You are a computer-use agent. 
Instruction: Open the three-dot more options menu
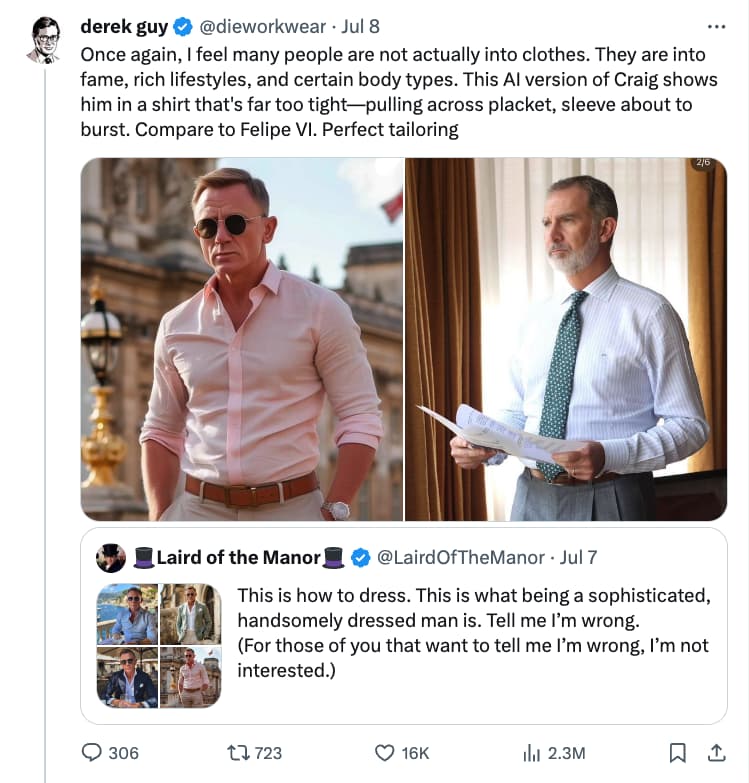click(x=717, y=26)
